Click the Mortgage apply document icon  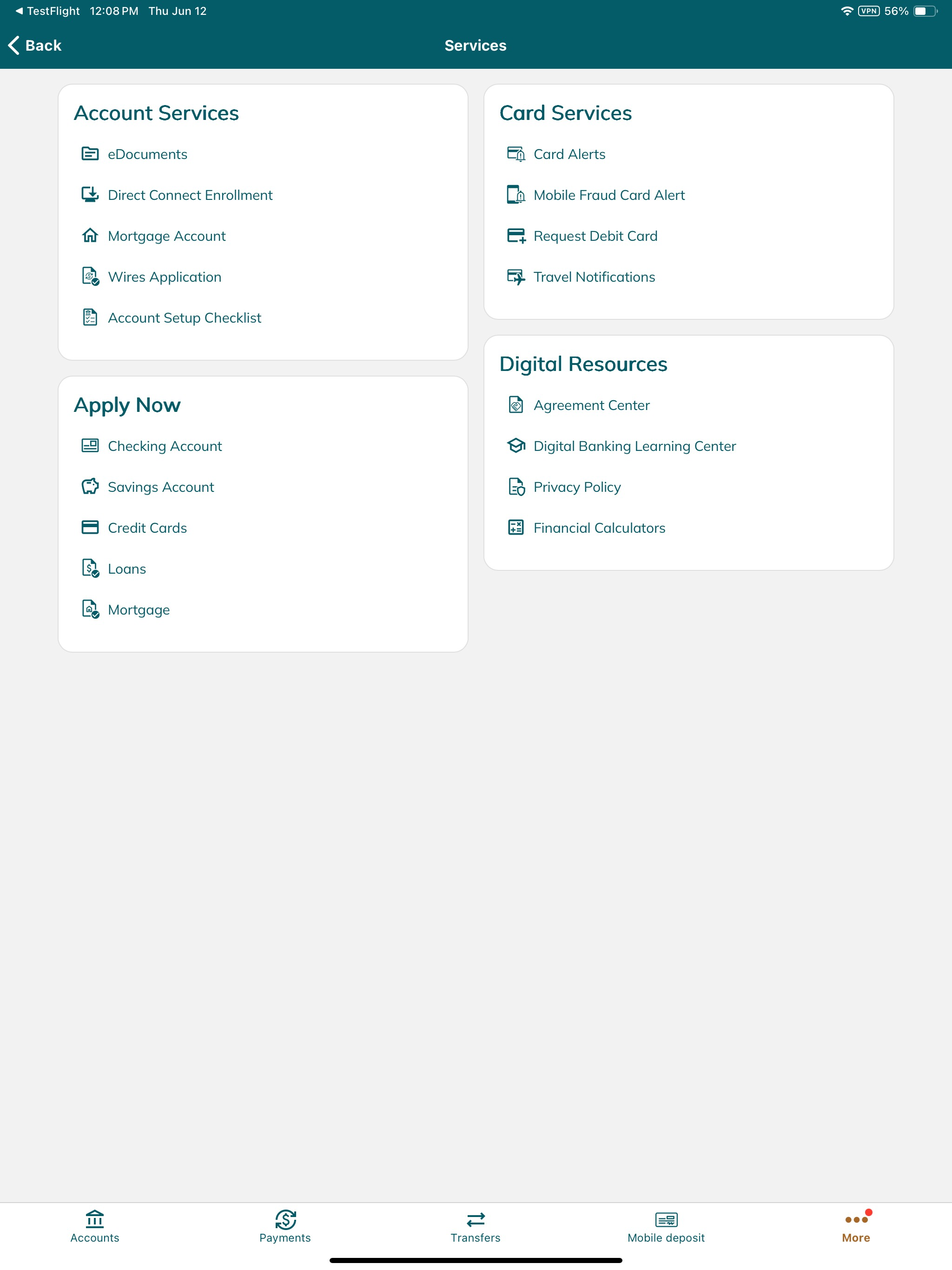90,609
